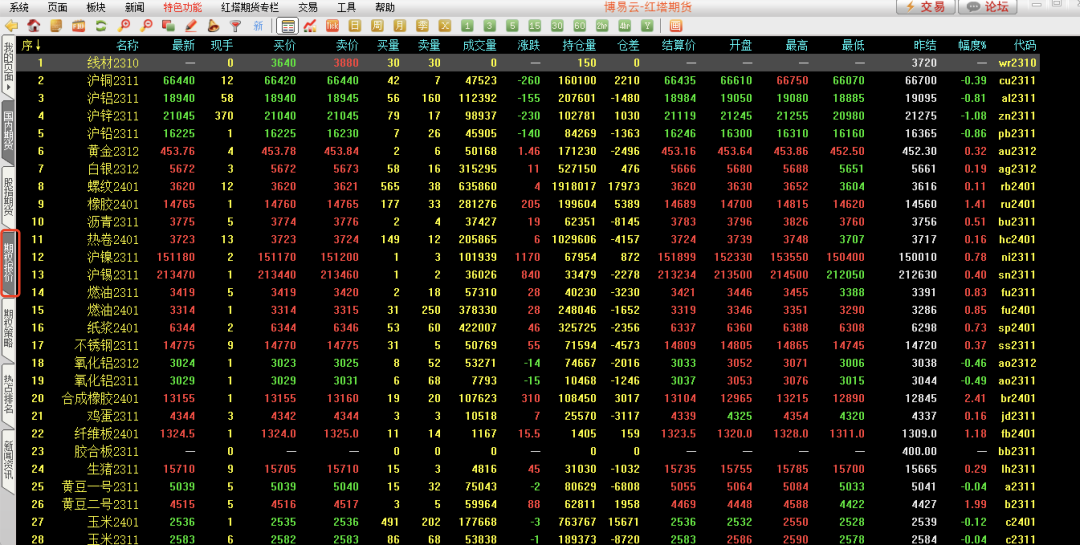
Task: Click the red pencil drawing tool icon
Action: [x=191, y=25]
